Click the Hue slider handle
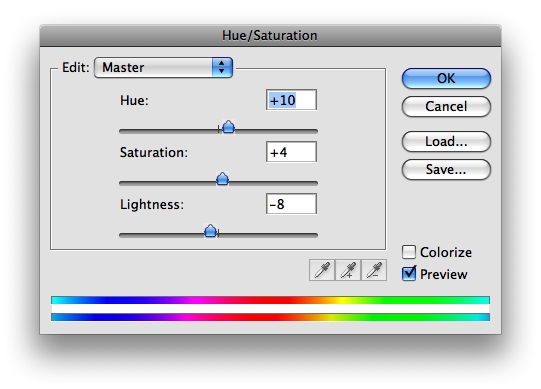This screenshot has width=541, height=389. point(228,127)
